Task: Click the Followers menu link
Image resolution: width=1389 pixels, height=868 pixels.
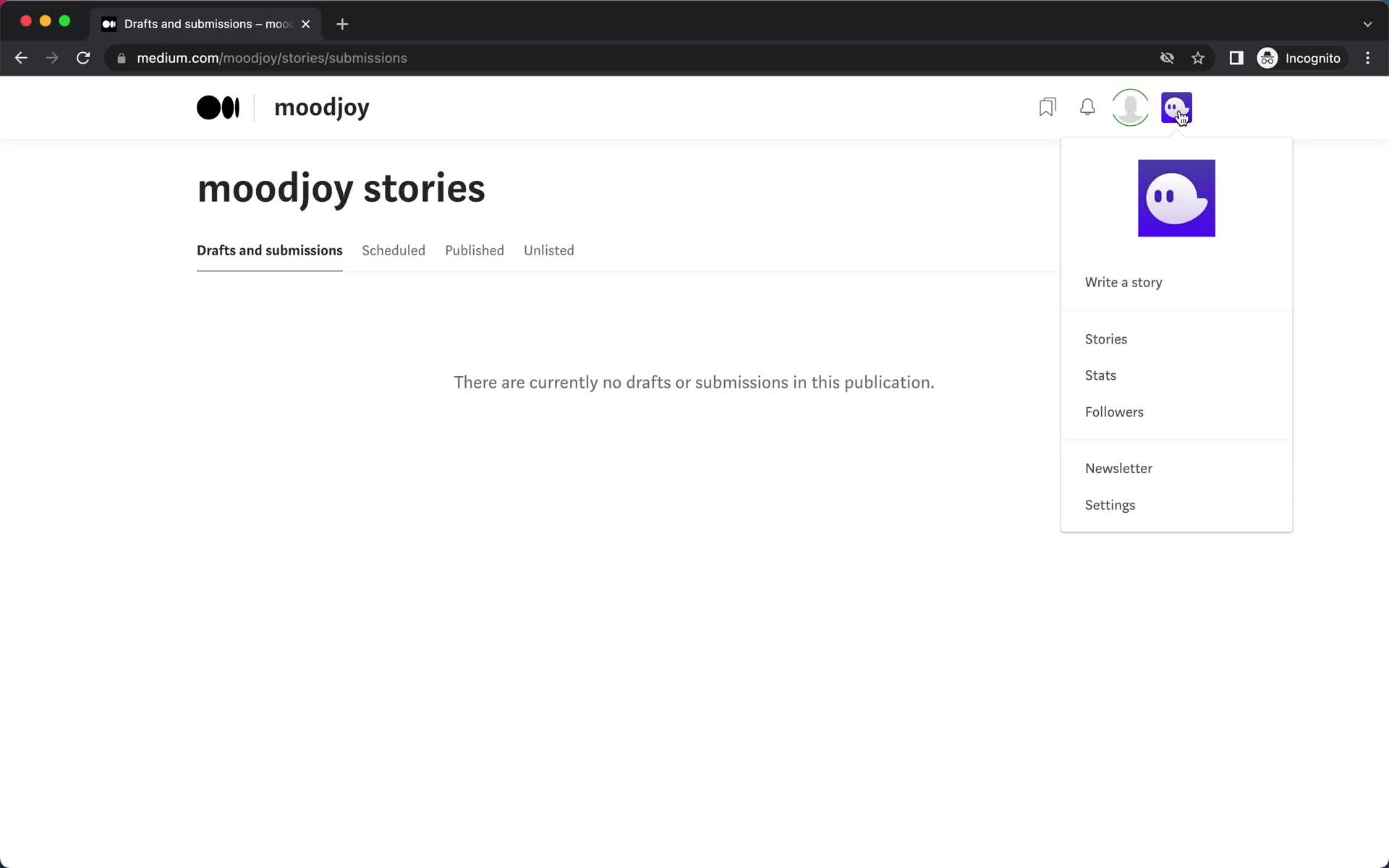Action: (1114, 411)
